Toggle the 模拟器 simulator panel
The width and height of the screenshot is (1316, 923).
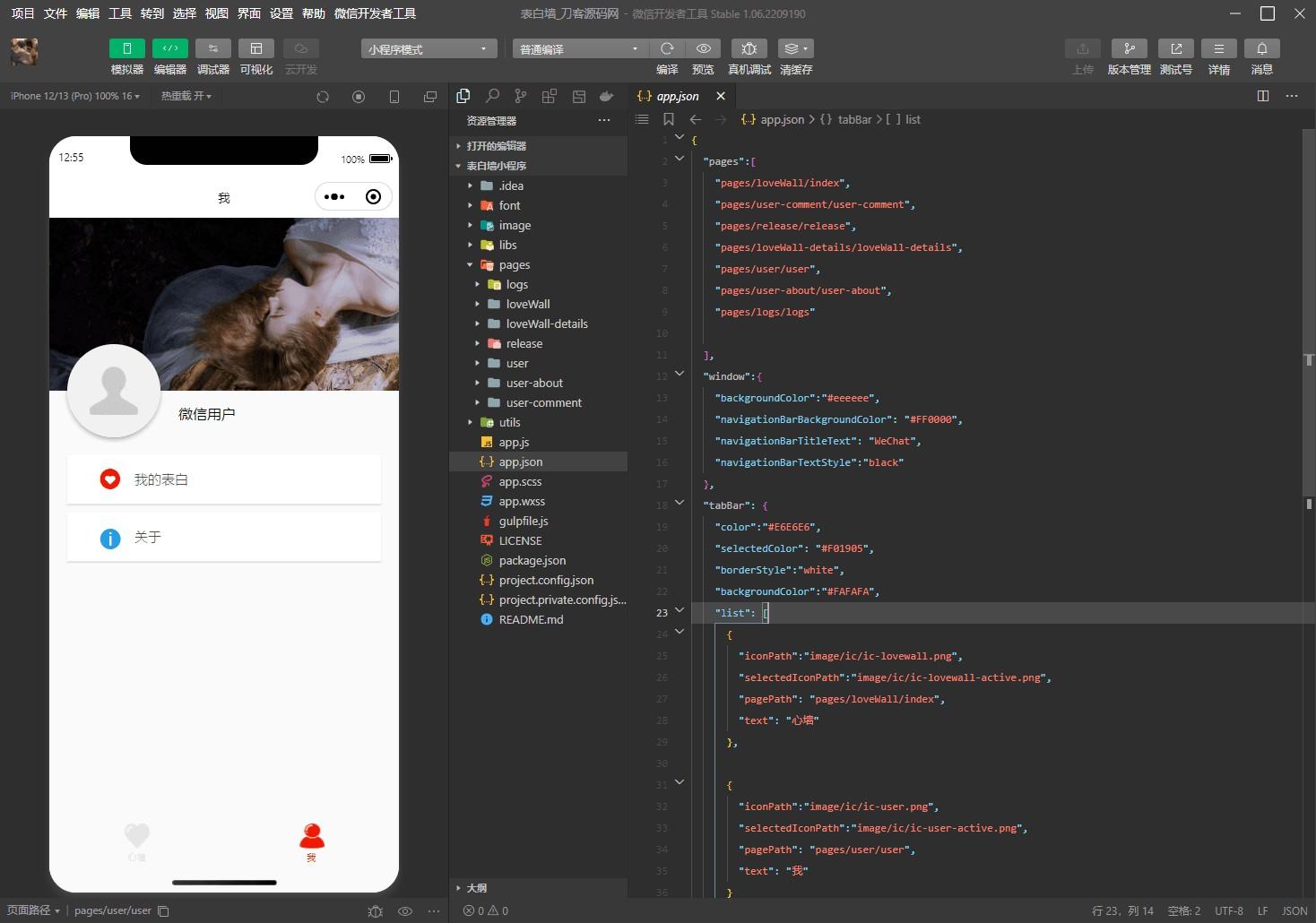(x=126, y=48)
